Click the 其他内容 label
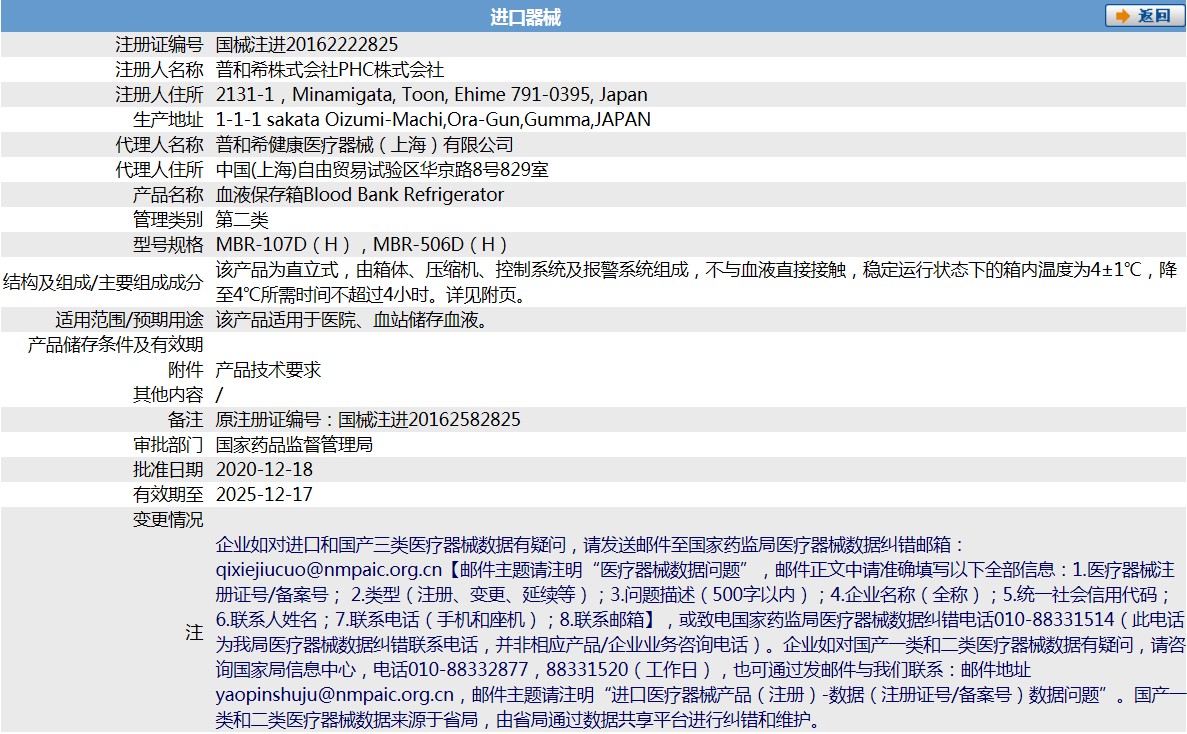This screenshot has height=734, width=1187. (168, 394)
